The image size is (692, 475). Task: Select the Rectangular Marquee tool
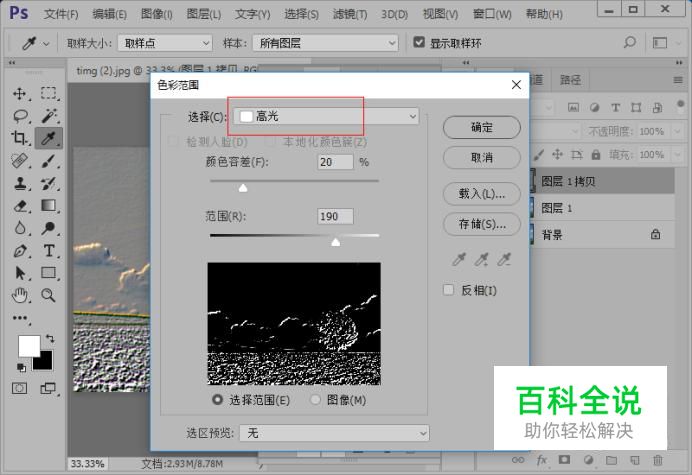pyautogui.click(x=49, y=93)
